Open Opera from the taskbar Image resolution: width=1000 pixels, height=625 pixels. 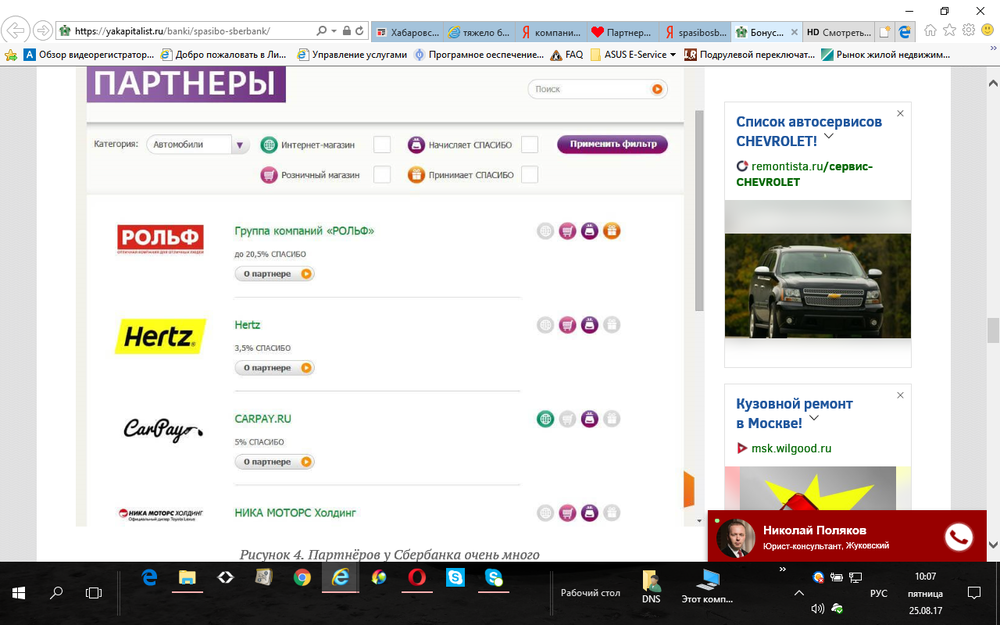(417, 577)
